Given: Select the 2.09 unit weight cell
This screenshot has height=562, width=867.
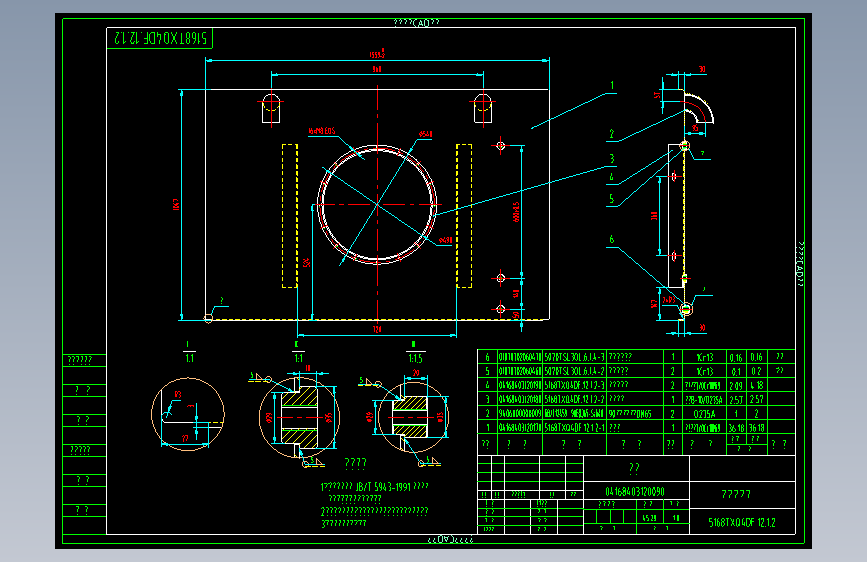Looking at the screenshot, I should tap(736, 385).
